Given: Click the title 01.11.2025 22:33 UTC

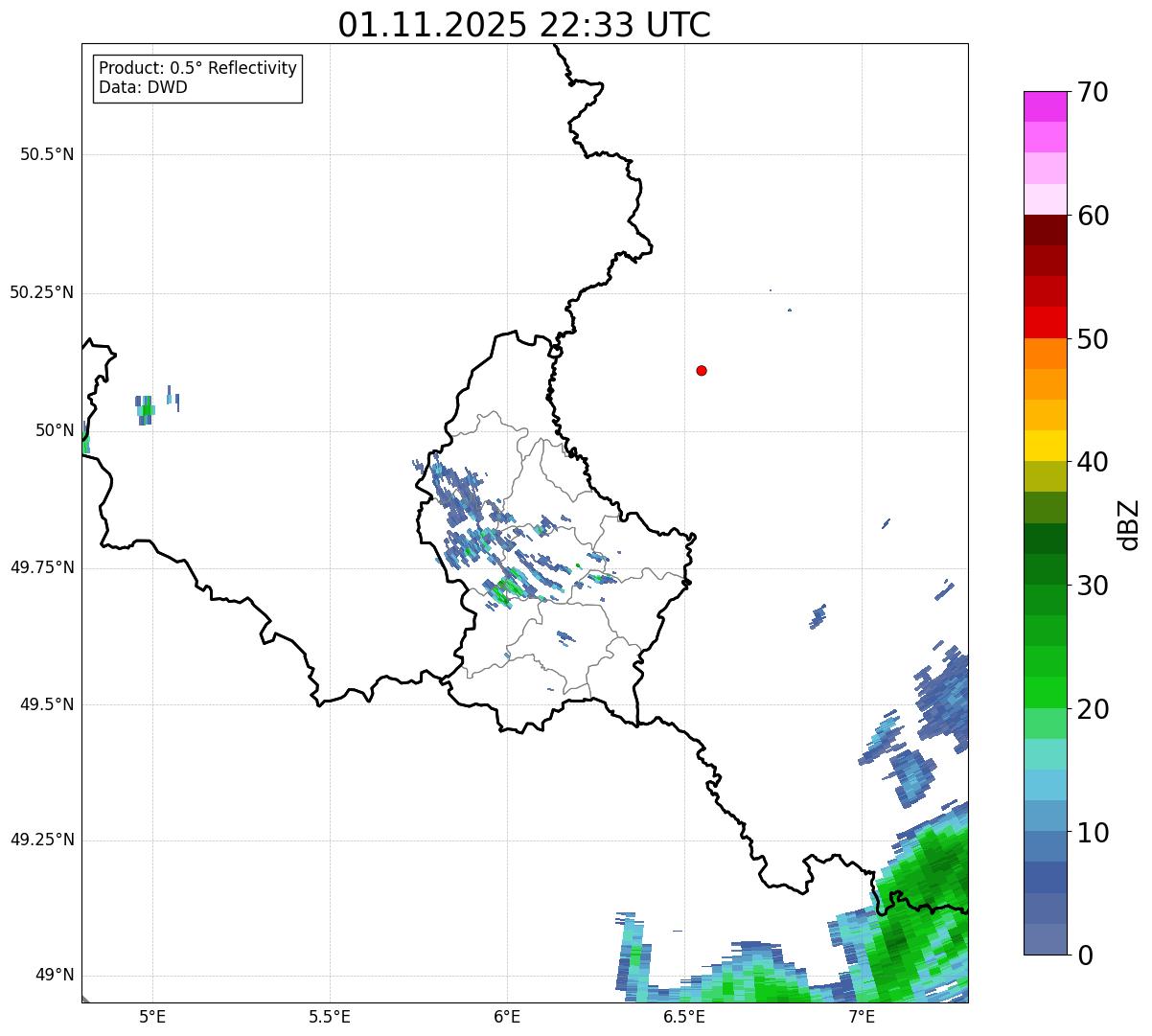Looking at the screenshot, I should point(524,25).
